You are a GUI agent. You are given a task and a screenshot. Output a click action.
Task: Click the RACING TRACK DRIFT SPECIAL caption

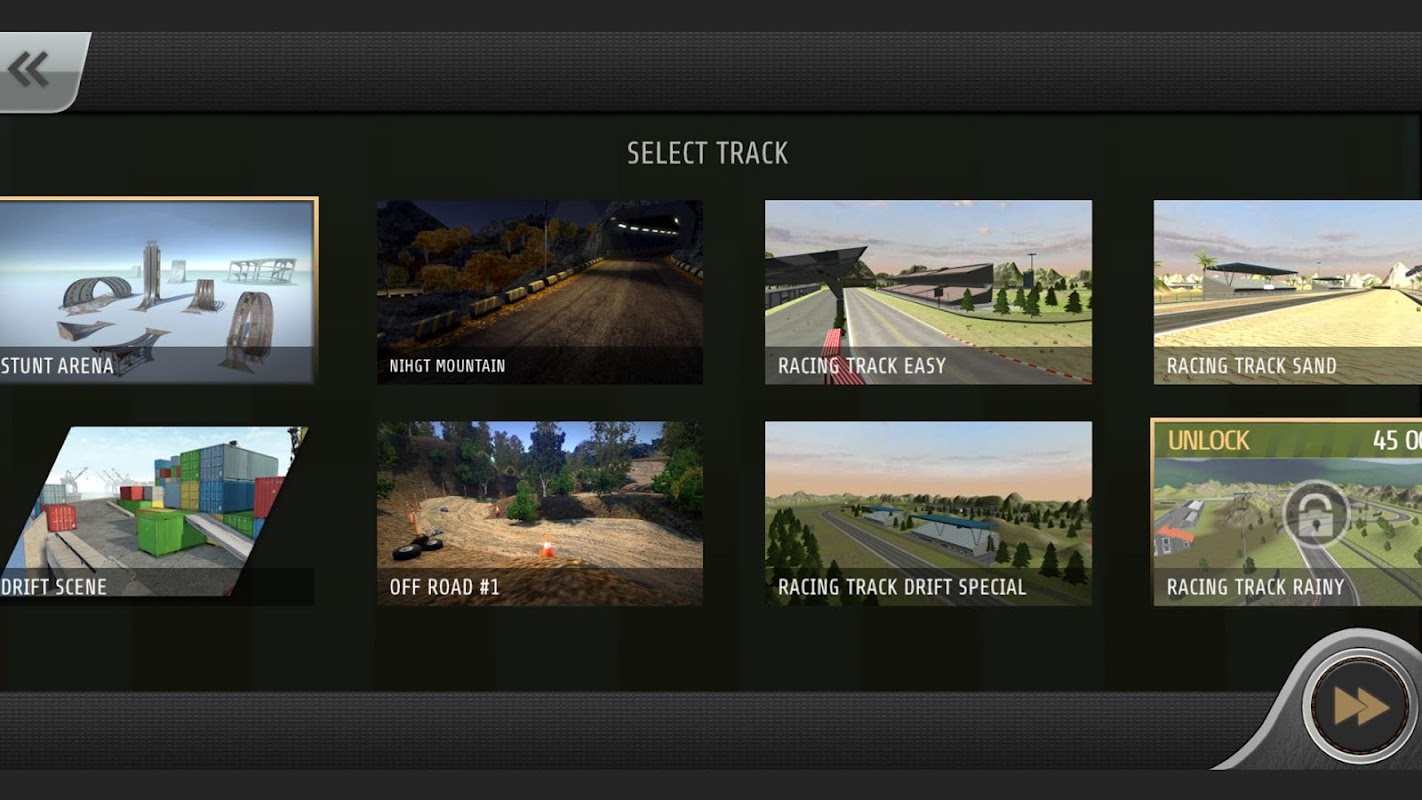(902, 587)
